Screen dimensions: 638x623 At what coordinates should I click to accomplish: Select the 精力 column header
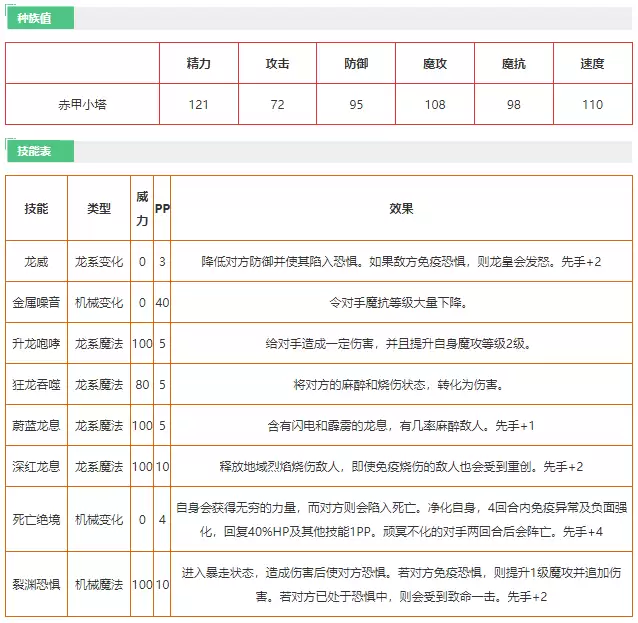[x=198, y=63]
